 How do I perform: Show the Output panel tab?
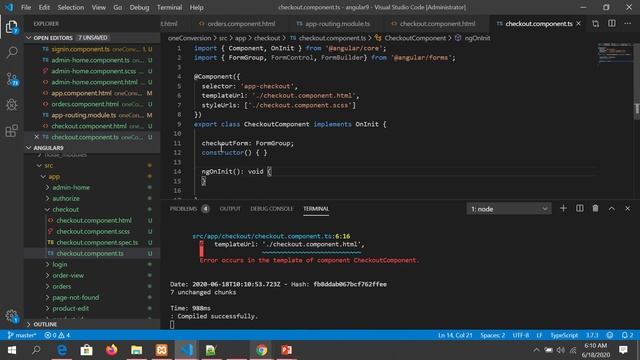(230, 209)
